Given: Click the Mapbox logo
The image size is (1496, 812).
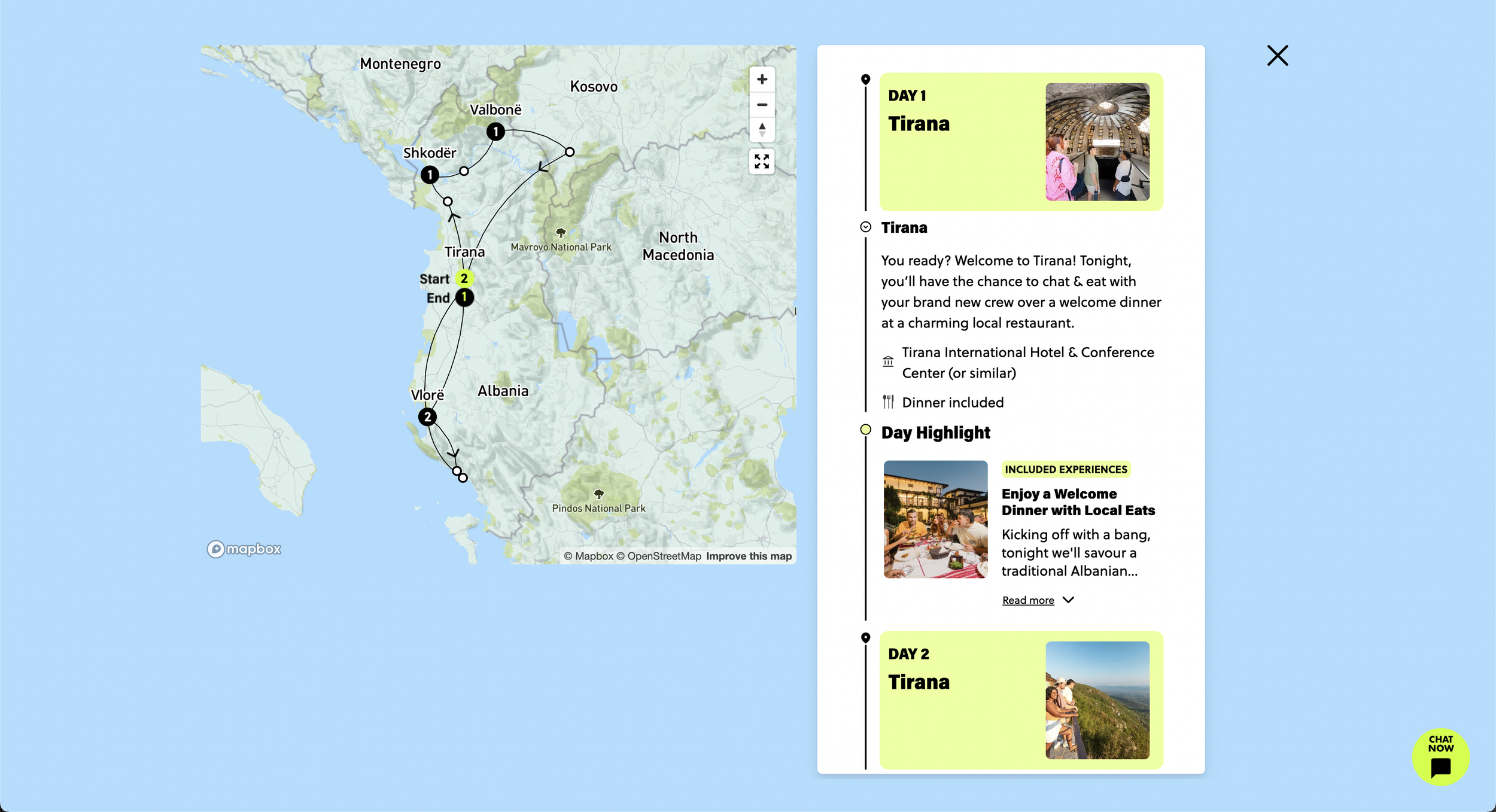Looking at the screenshot, I should coord(244,549).
